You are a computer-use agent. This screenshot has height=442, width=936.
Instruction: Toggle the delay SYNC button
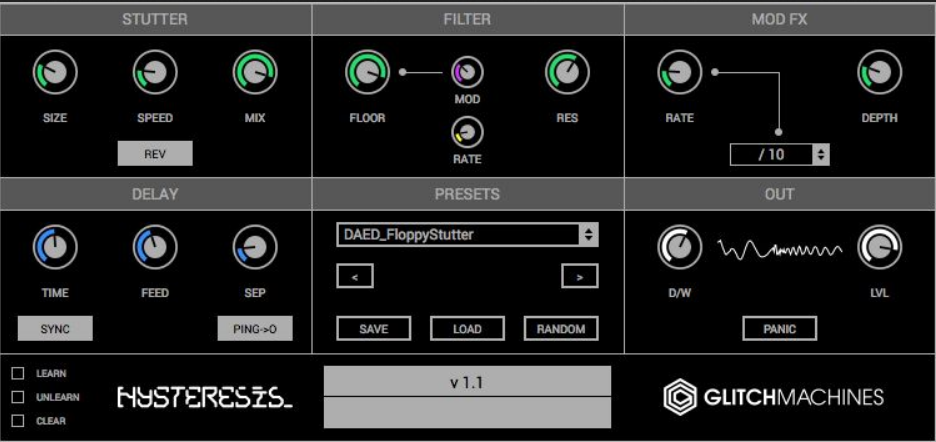(55, 329)
